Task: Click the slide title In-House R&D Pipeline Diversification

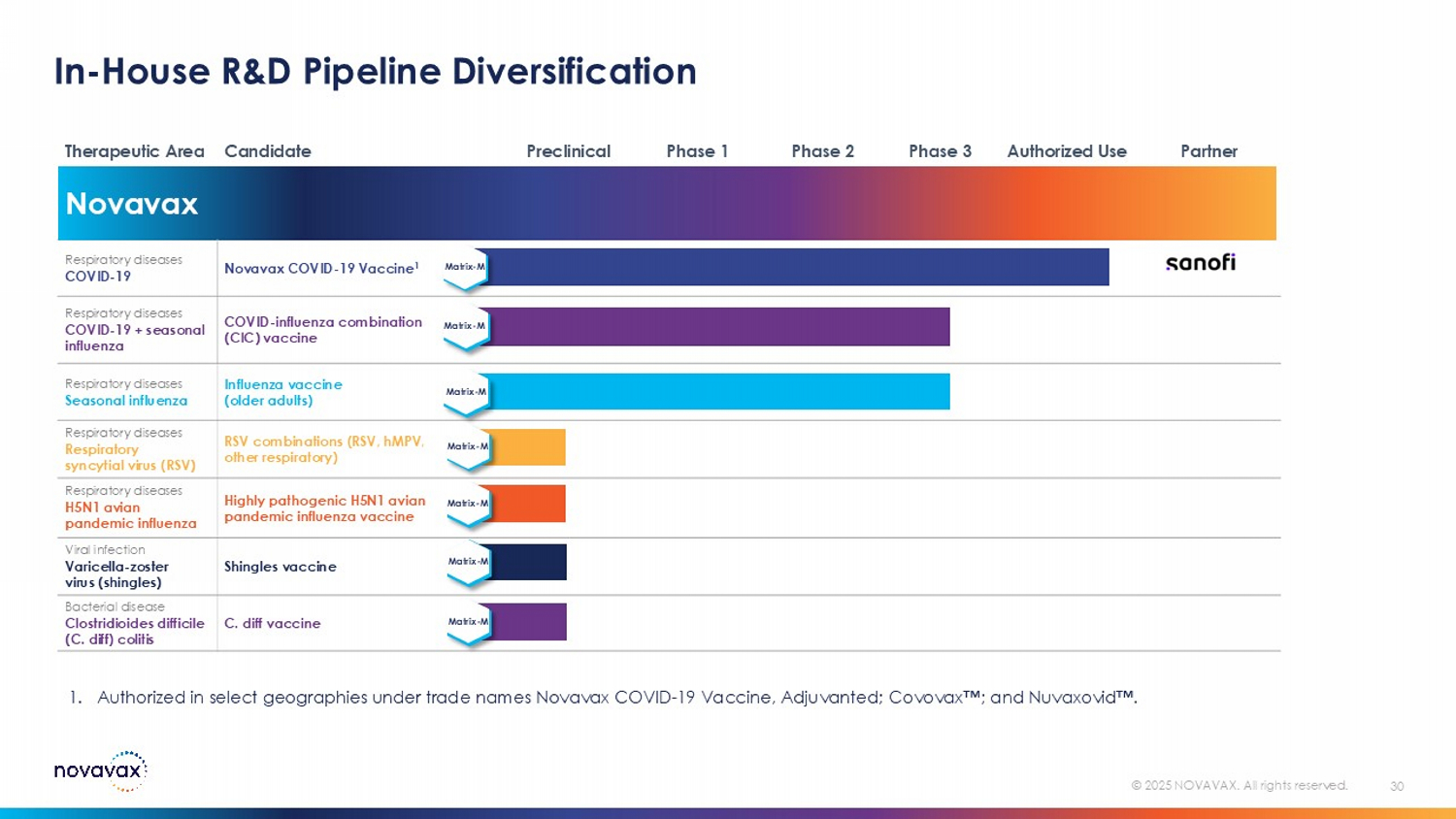Action: [375, 72]
